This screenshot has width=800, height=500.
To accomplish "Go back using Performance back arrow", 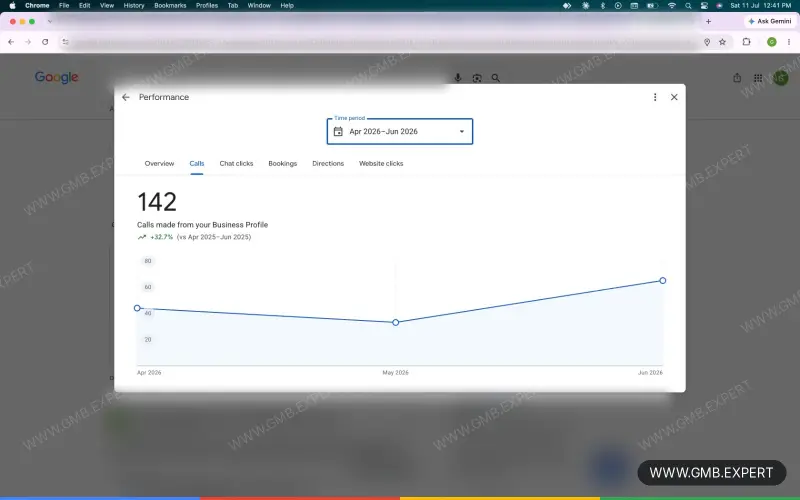I will (x=126, y=97).
